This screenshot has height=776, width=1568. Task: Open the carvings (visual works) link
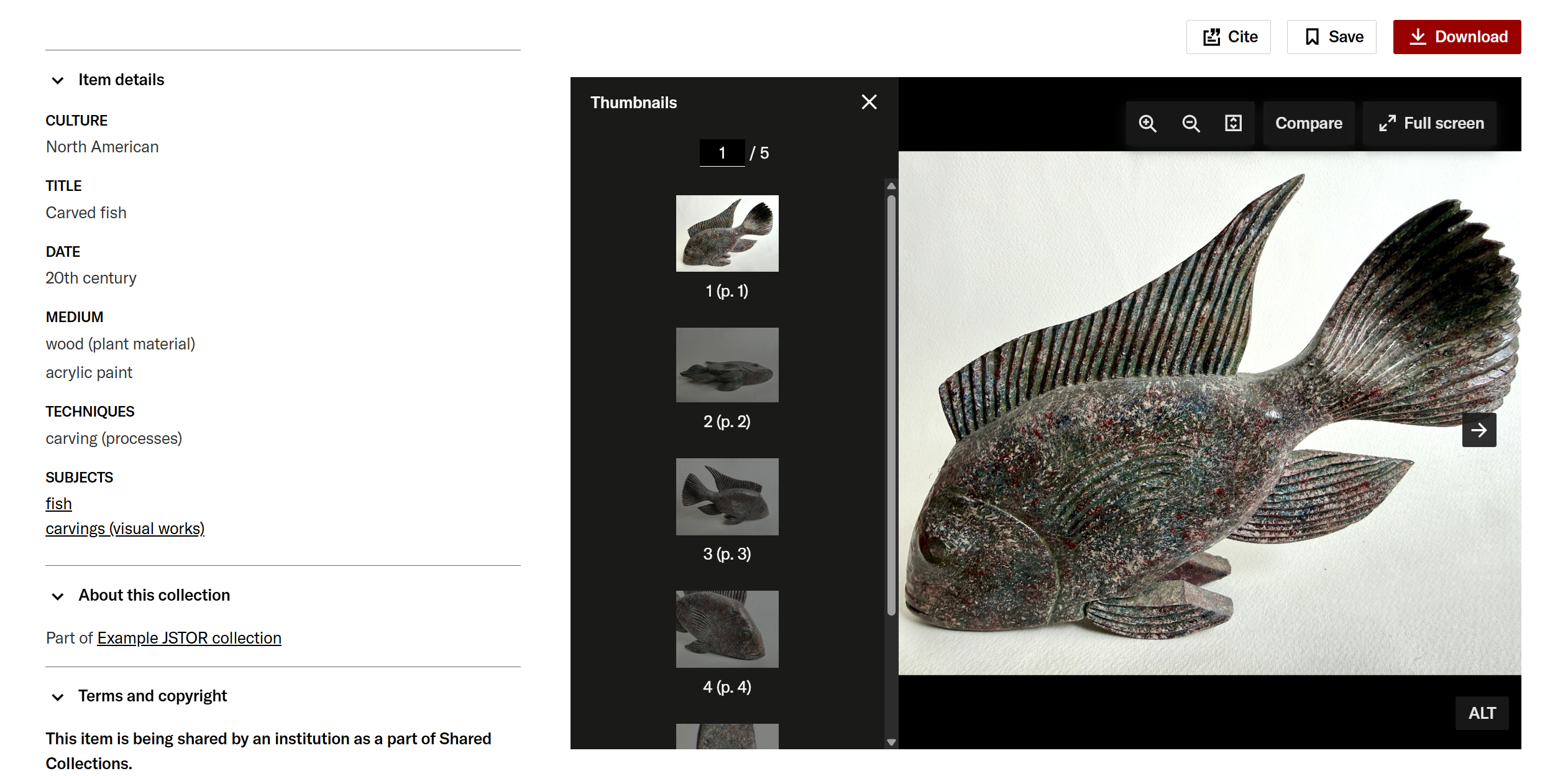pyautogui.click(x=125, y=528)
